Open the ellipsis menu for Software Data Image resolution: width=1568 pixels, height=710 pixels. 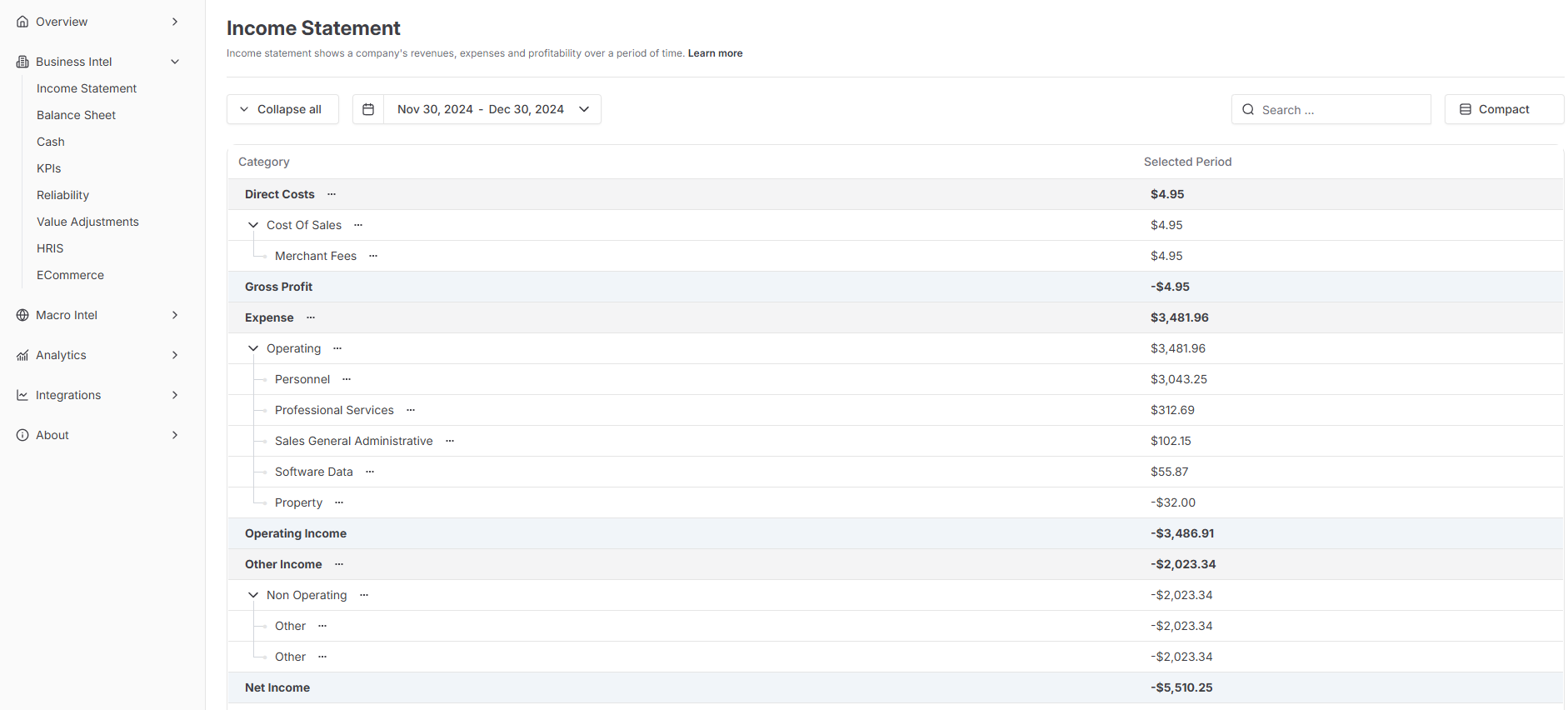370,472
